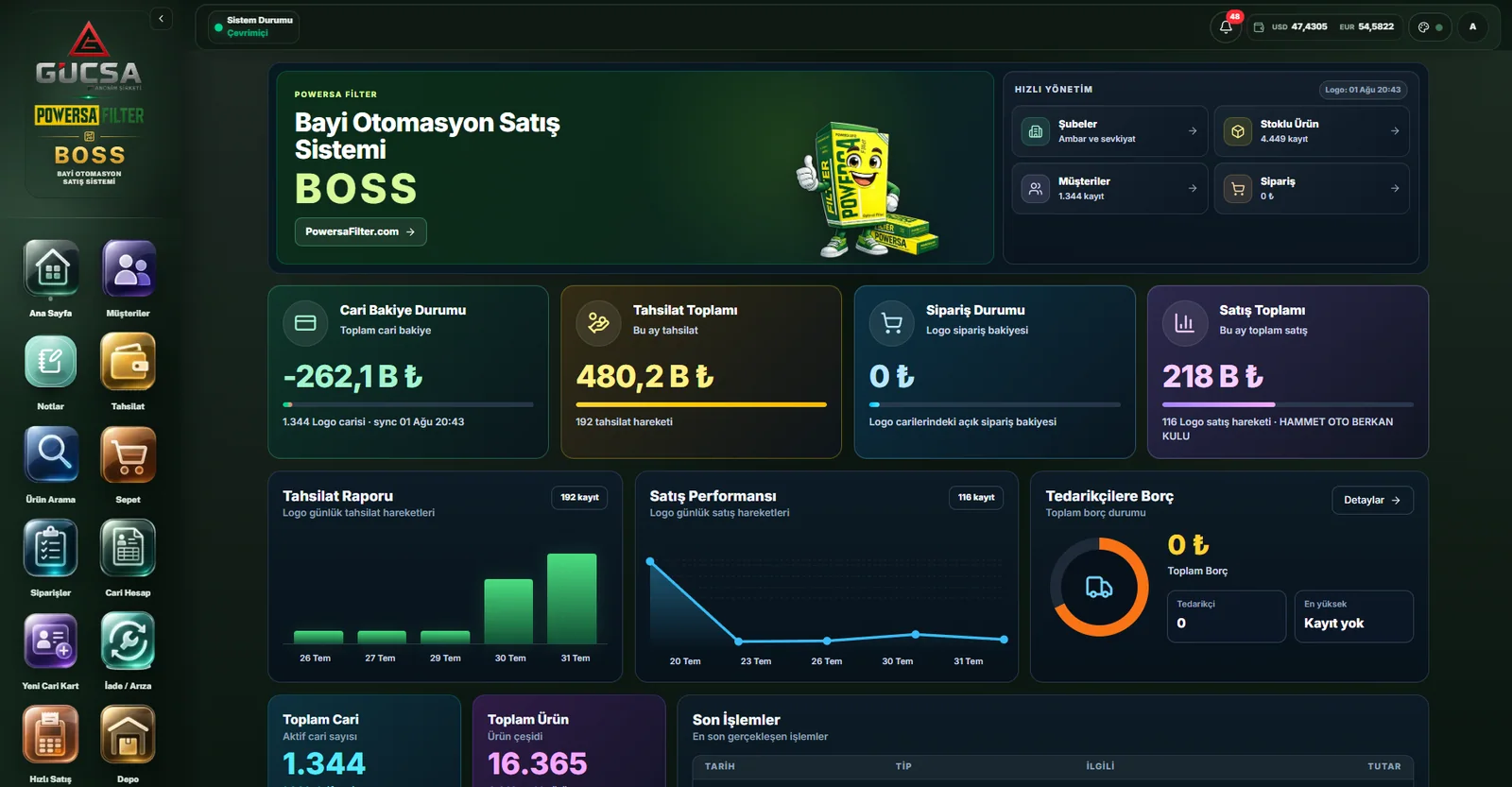Screen dimensions: 1512x787
Task: Click the EUR 54,5822 exchange rate
Action: tap(1366, 27)
